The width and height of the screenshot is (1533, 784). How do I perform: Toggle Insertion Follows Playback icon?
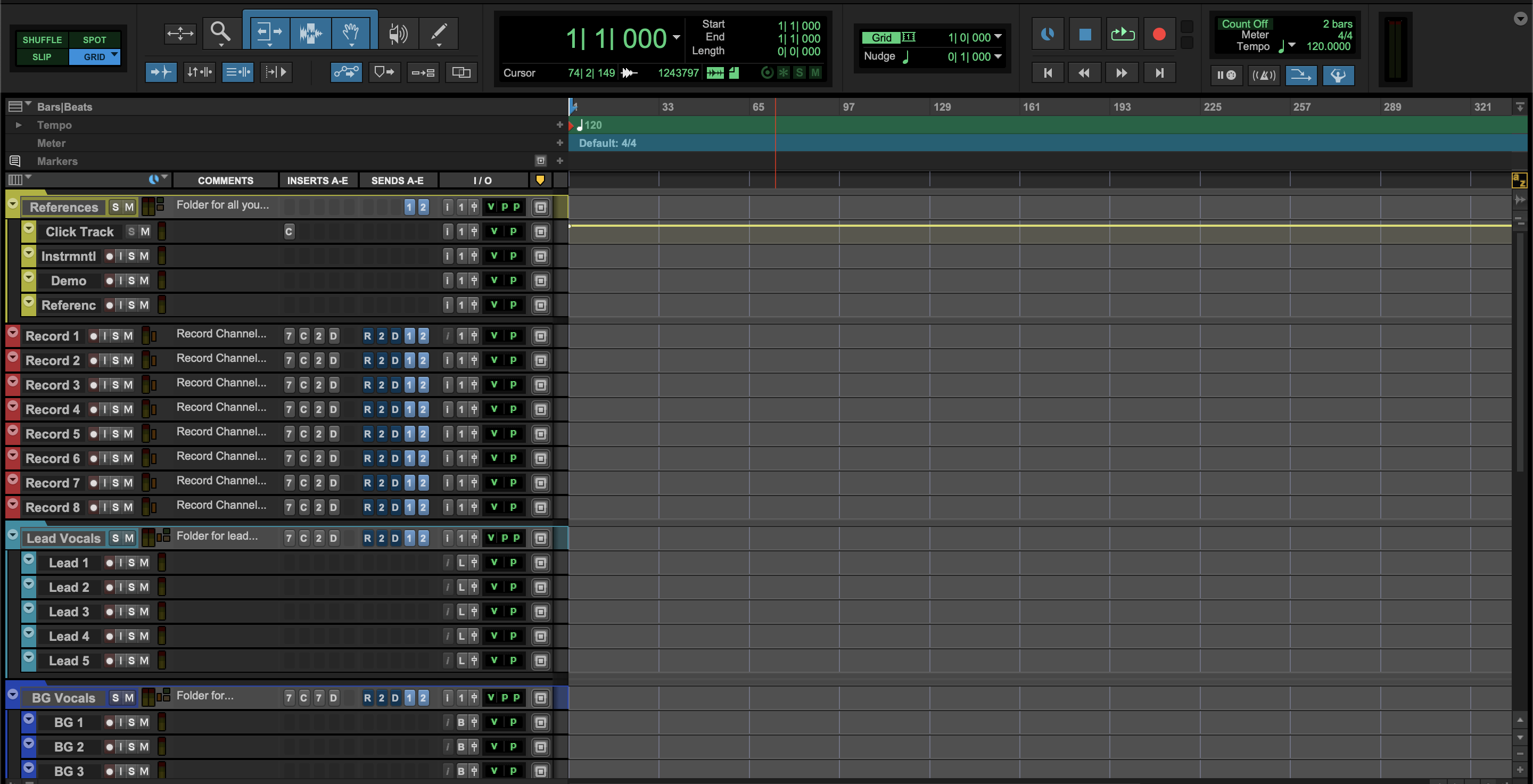coord(276,72)
